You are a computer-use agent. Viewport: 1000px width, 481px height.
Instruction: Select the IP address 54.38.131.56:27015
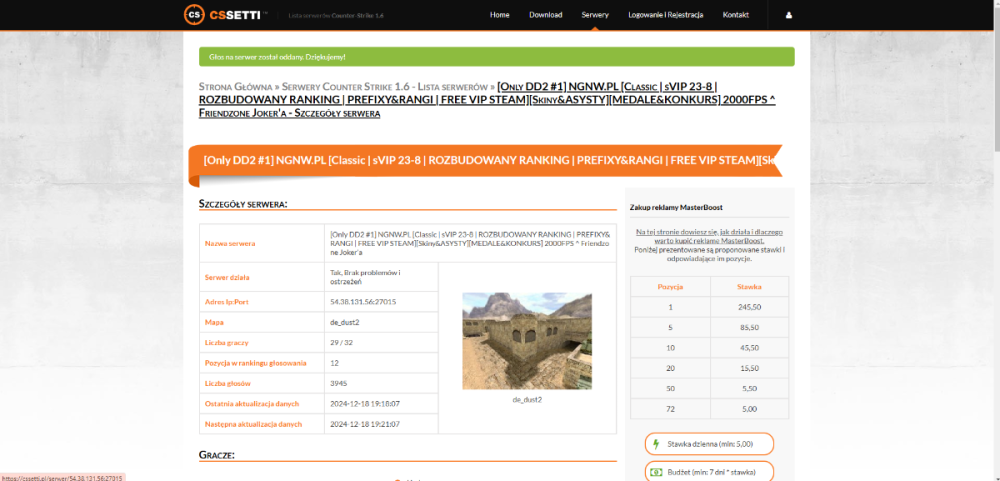point(363,302)
